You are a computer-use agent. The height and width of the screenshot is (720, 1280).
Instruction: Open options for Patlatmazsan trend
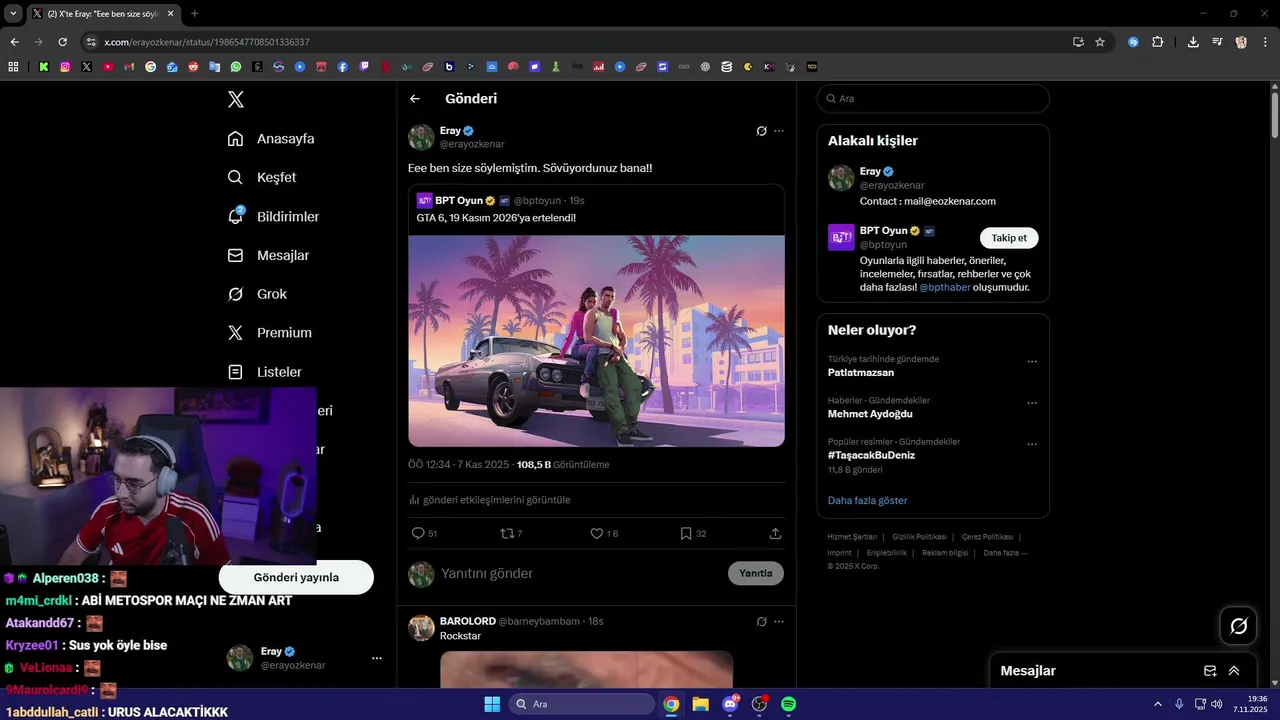tap(1032, 362)
